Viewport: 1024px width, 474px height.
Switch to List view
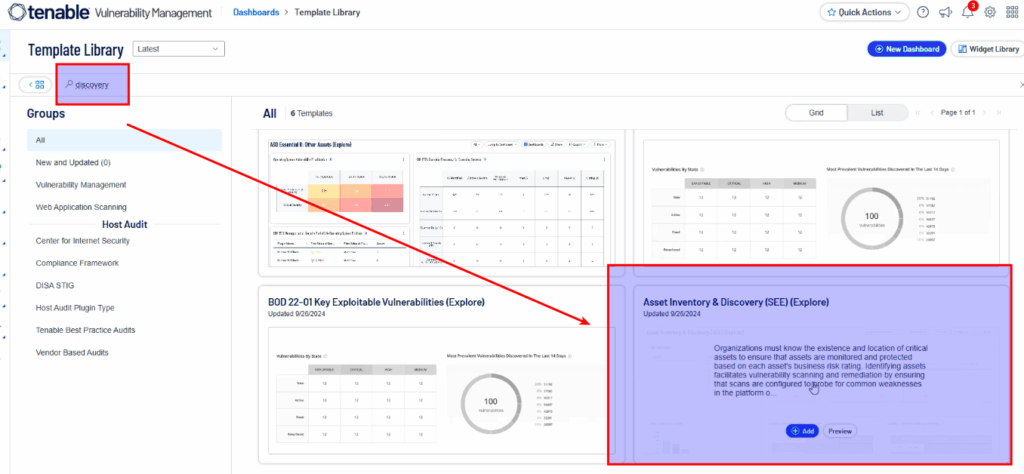pos(876,113)
